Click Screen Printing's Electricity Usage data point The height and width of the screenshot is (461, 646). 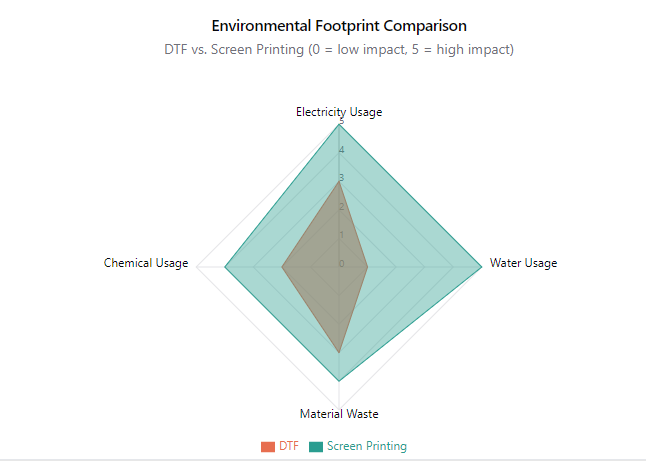(339, 124)
